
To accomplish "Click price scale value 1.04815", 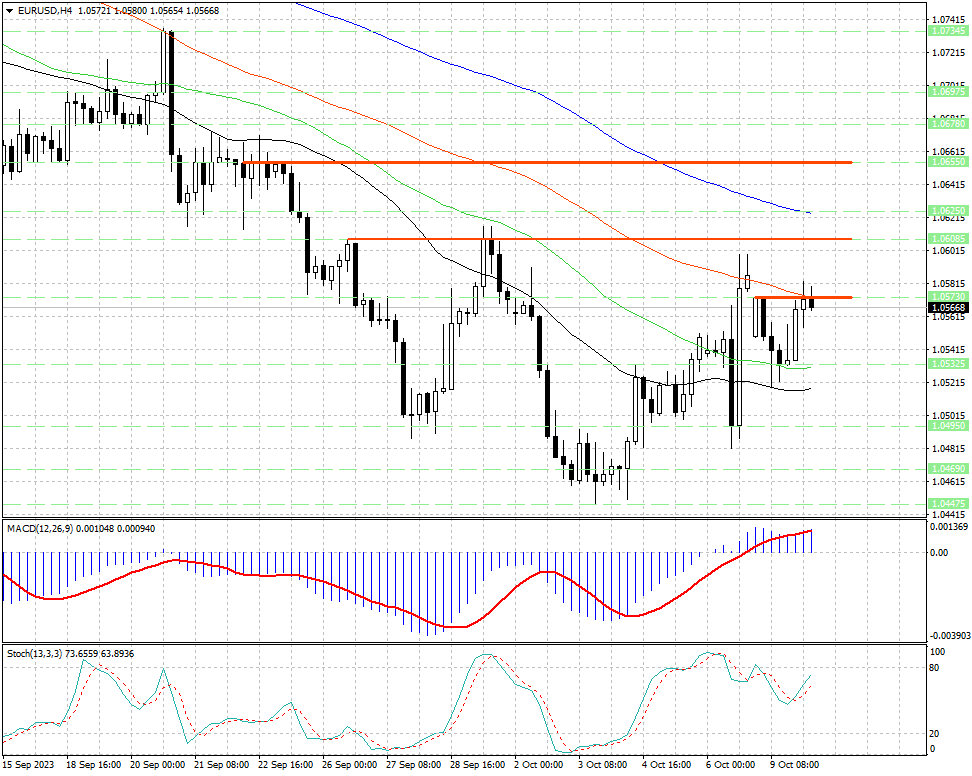I will (x=948, y=448).
